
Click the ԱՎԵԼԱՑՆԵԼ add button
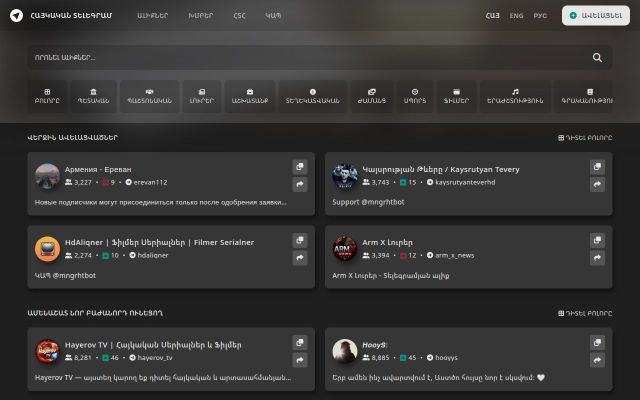pyautogui.click(x=596, y=16)
